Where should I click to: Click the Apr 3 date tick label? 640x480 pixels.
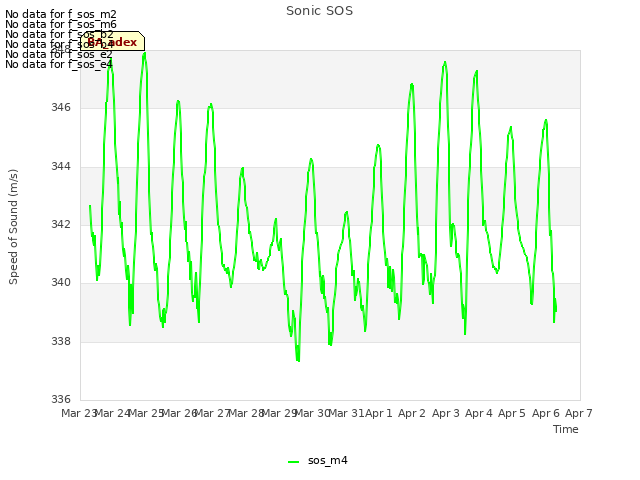point(446,413)
